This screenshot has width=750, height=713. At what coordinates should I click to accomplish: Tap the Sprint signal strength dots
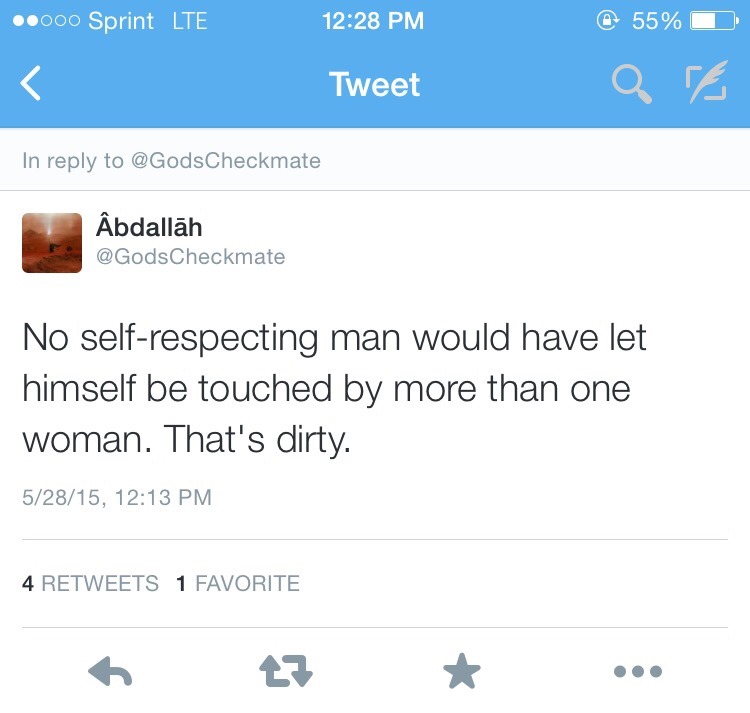pos(46,21)
